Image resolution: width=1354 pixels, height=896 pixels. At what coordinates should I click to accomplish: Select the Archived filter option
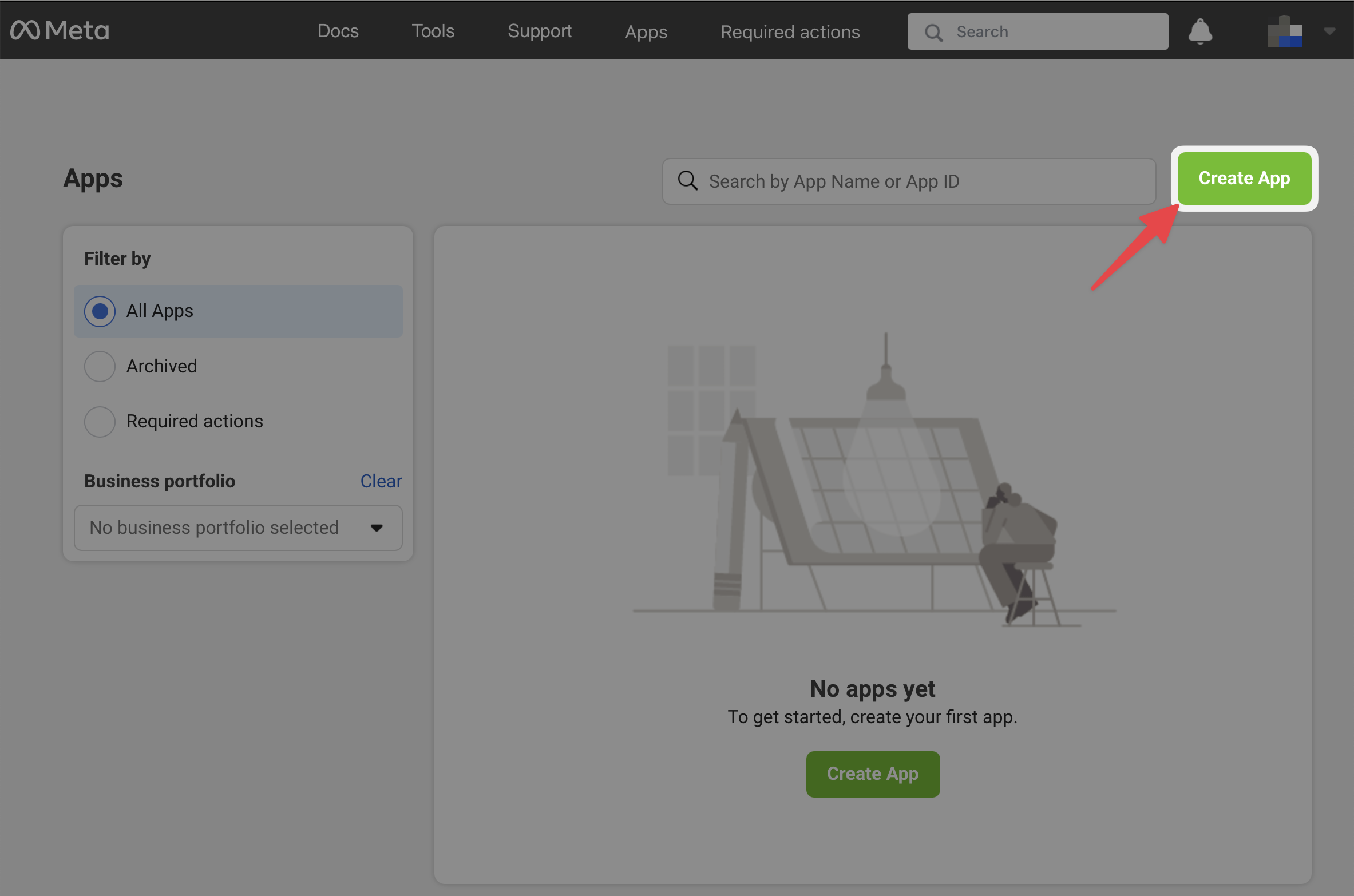coord(100,366)
